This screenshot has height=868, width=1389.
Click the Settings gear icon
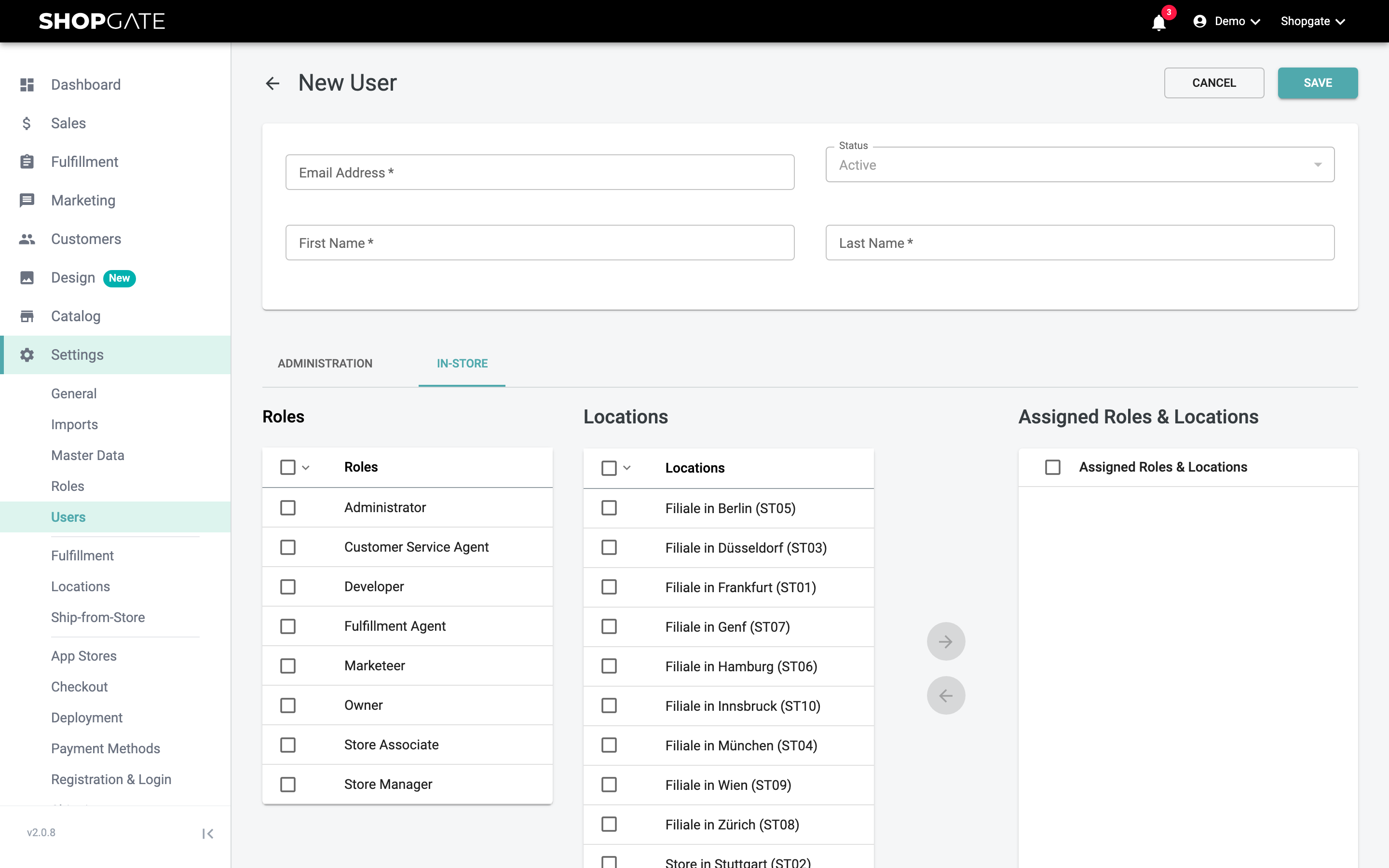27,355
